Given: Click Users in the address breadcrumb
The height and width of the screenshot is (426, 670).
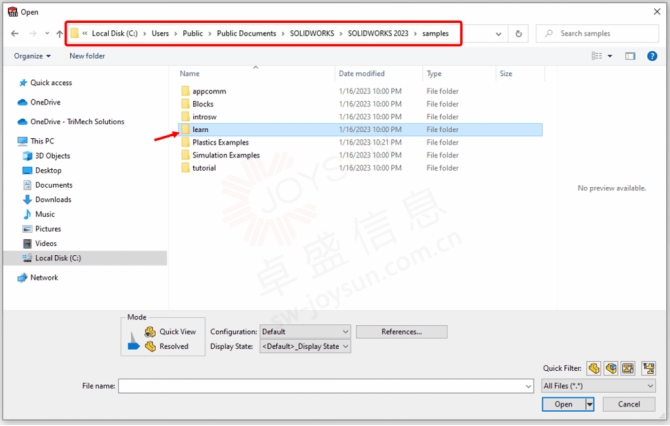Looking at the screenshot, I should coord(160,33).
